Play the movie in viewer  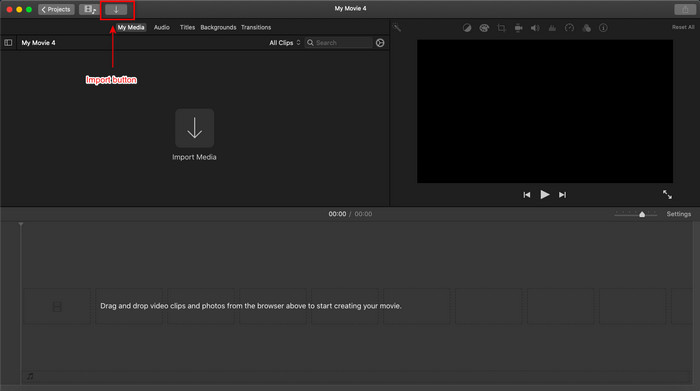(x=545, y=195)
